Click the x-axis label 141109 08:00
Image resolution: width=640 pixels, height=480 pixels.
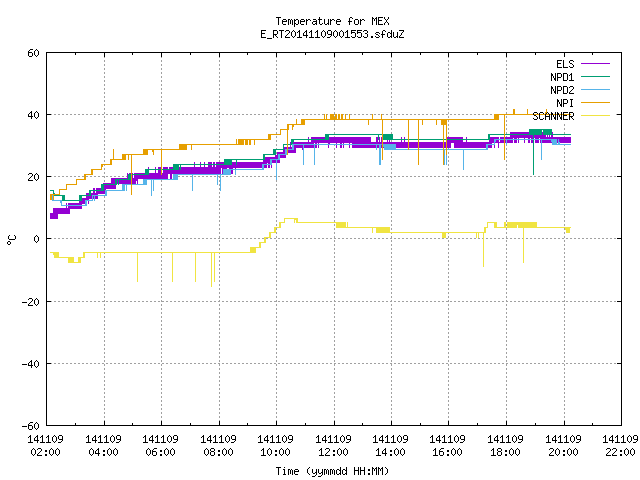click(x=218, y=446)
